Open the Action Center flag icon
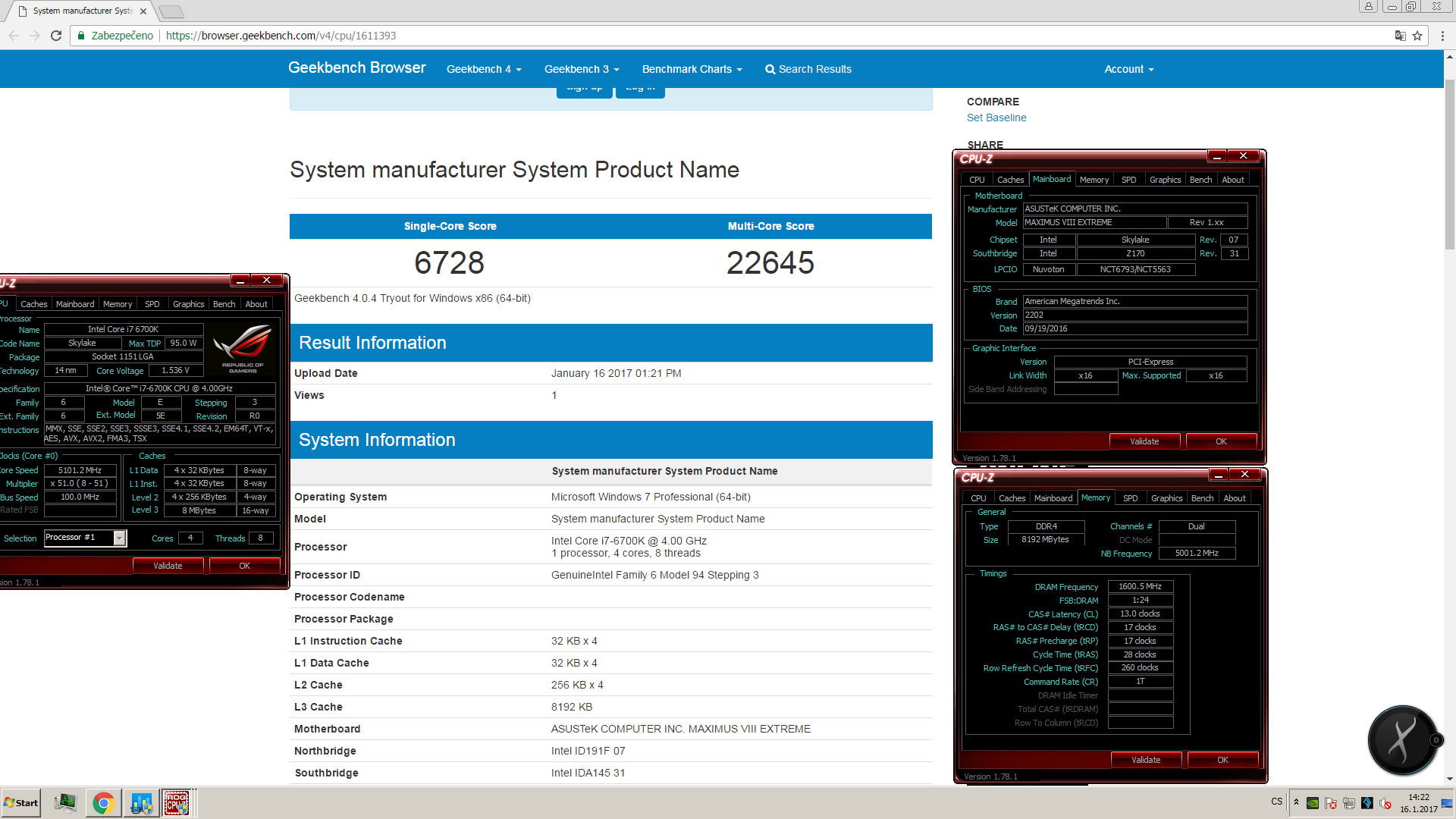 point(1331,803)
